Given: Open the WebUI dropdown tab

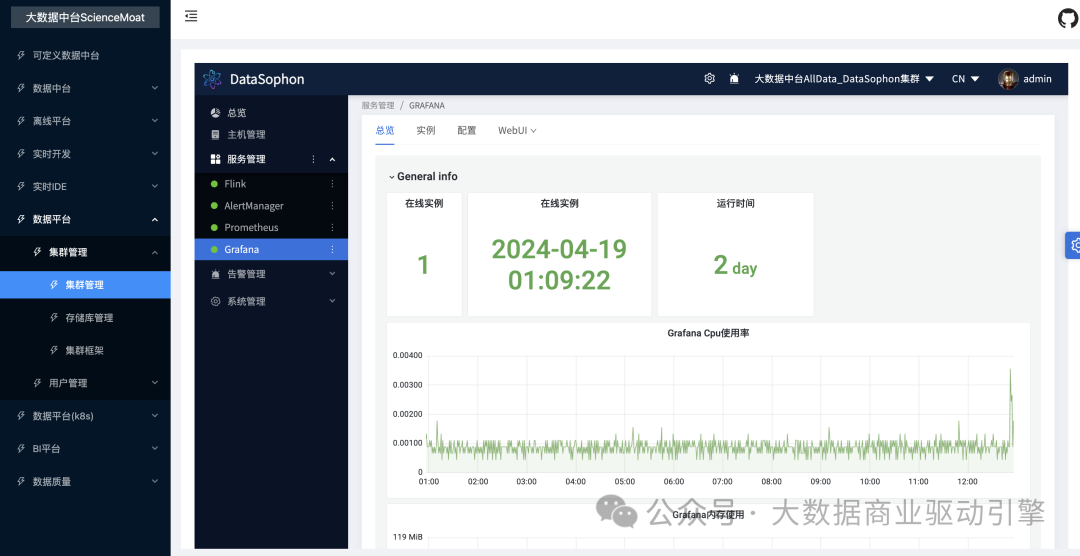Looking at the screenshot, I should point(517,131).
